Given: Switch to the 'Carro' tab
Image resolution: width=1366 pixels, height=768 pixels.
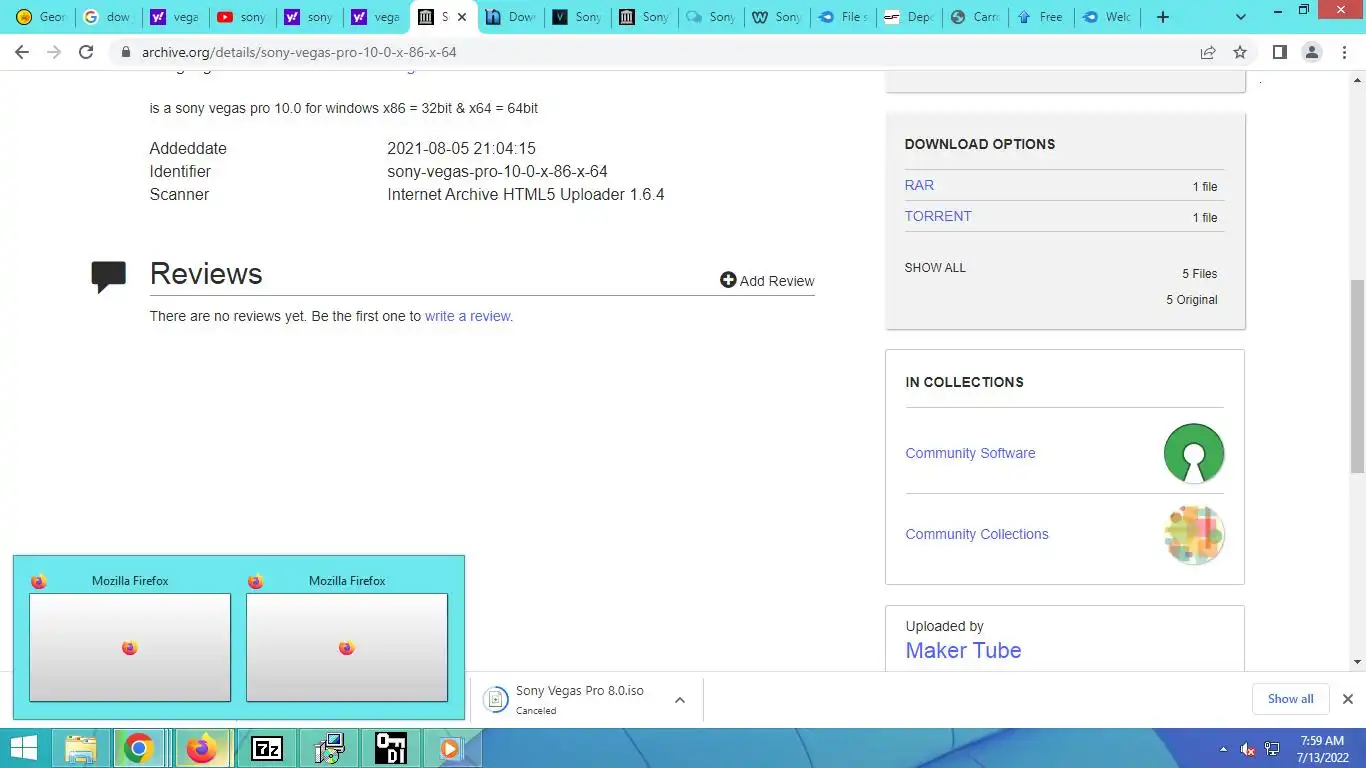Looking at the screenshot, I should pos(975,17).
